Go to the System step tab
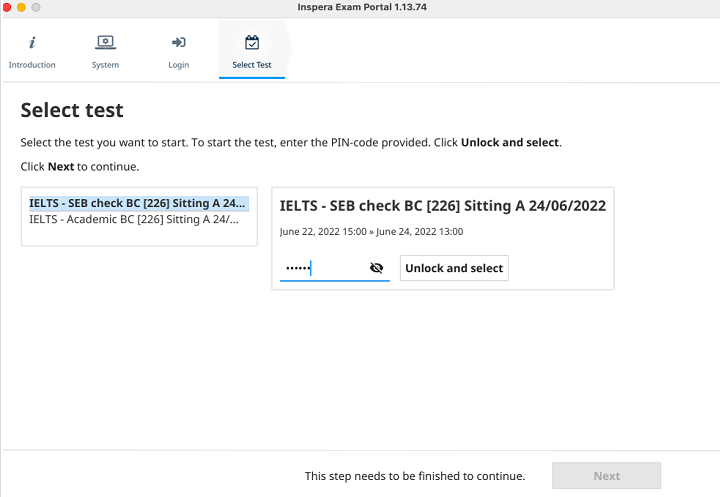 coord(105,50)
